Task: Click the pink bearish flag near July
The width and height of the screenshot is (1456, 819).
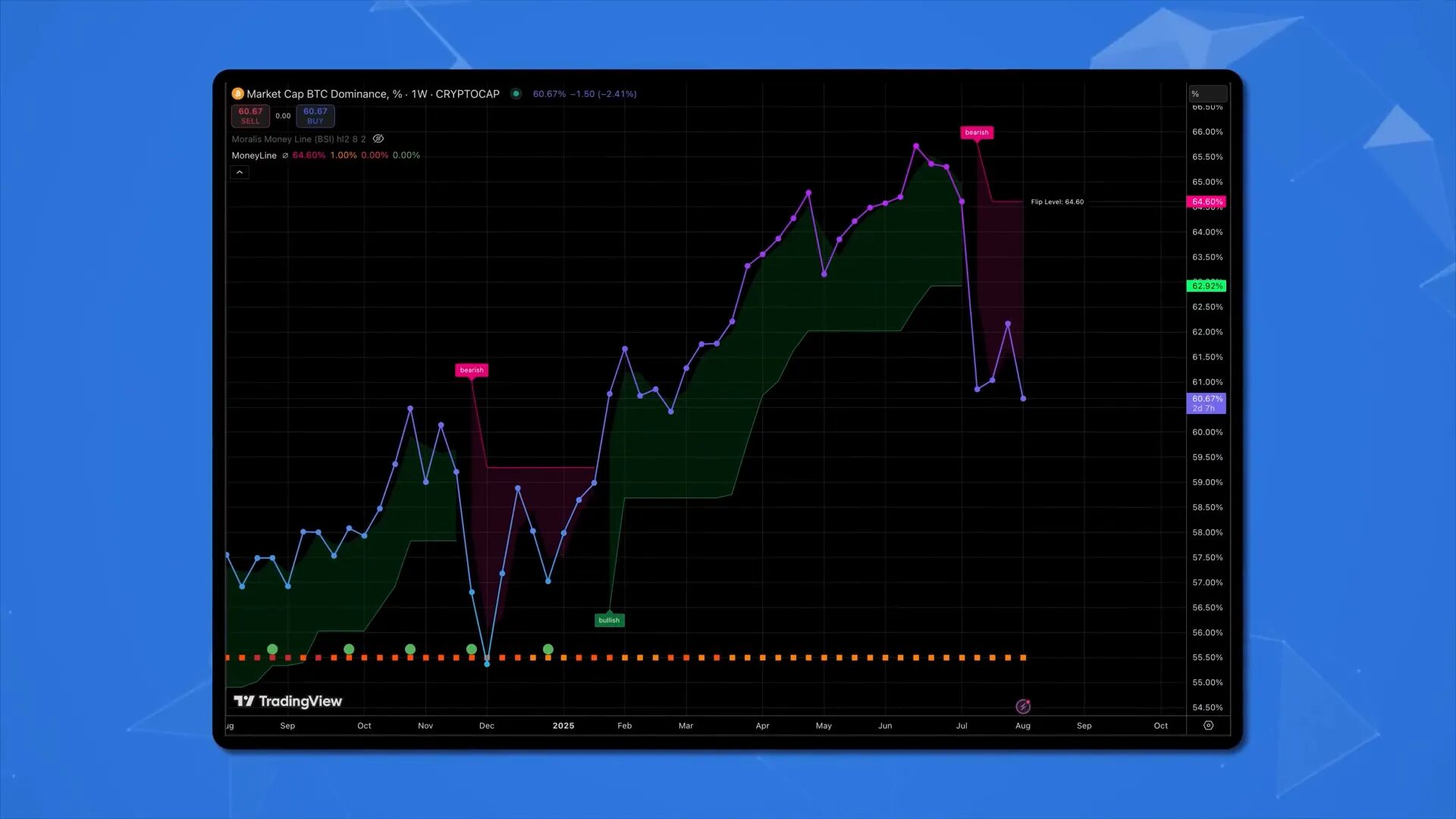Action: tap(977, 132)
